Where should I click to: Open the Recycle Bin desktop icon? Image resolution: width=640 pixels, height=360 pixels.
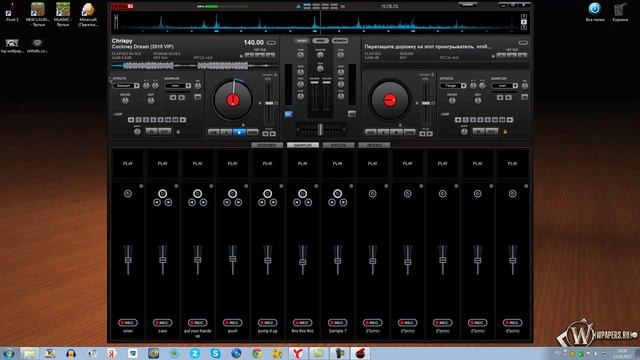pyautogui.click(x=620, y=12)
